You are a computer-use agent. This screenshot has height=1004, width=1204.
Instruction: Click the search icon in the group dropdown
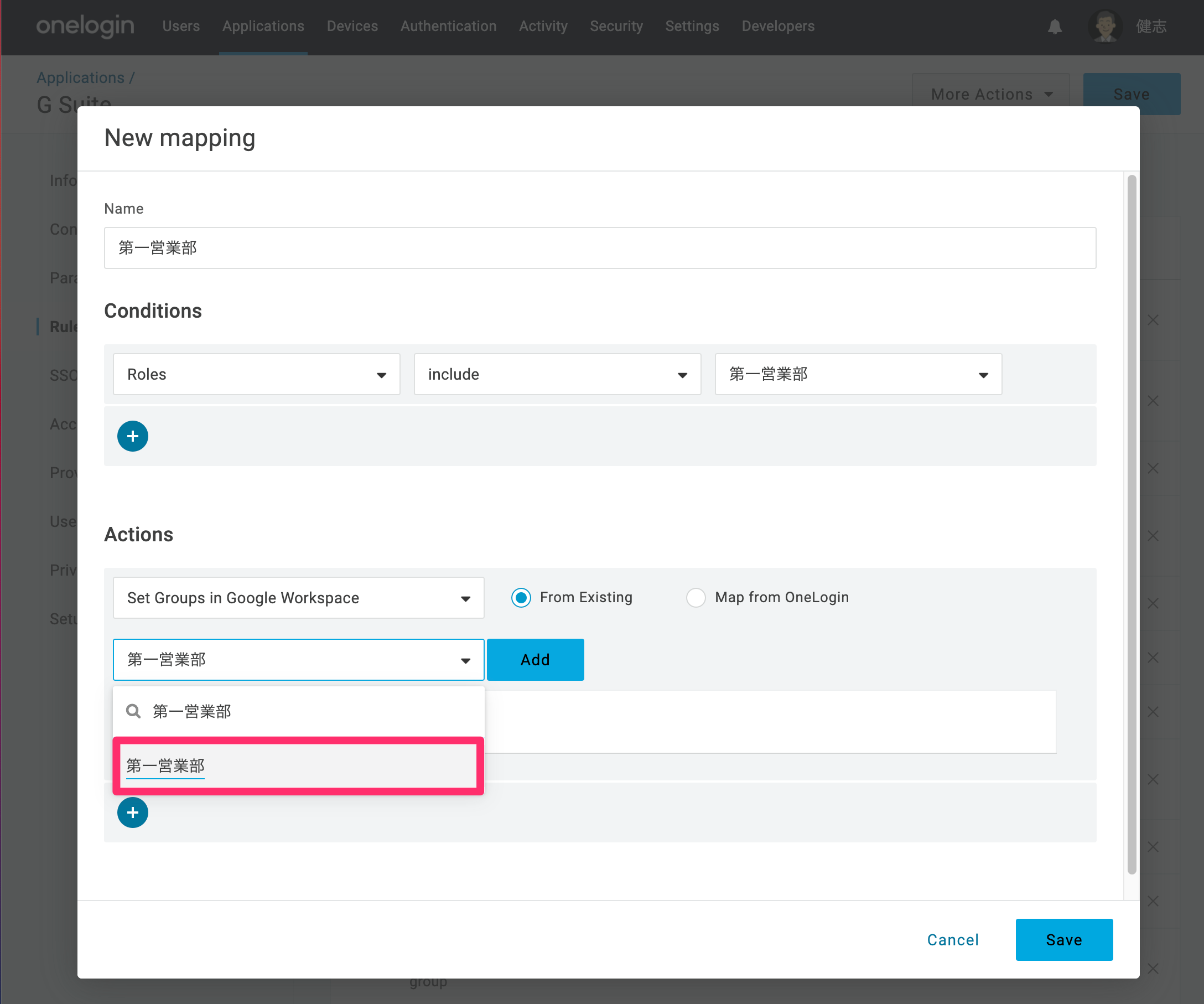tap(133, 711)
